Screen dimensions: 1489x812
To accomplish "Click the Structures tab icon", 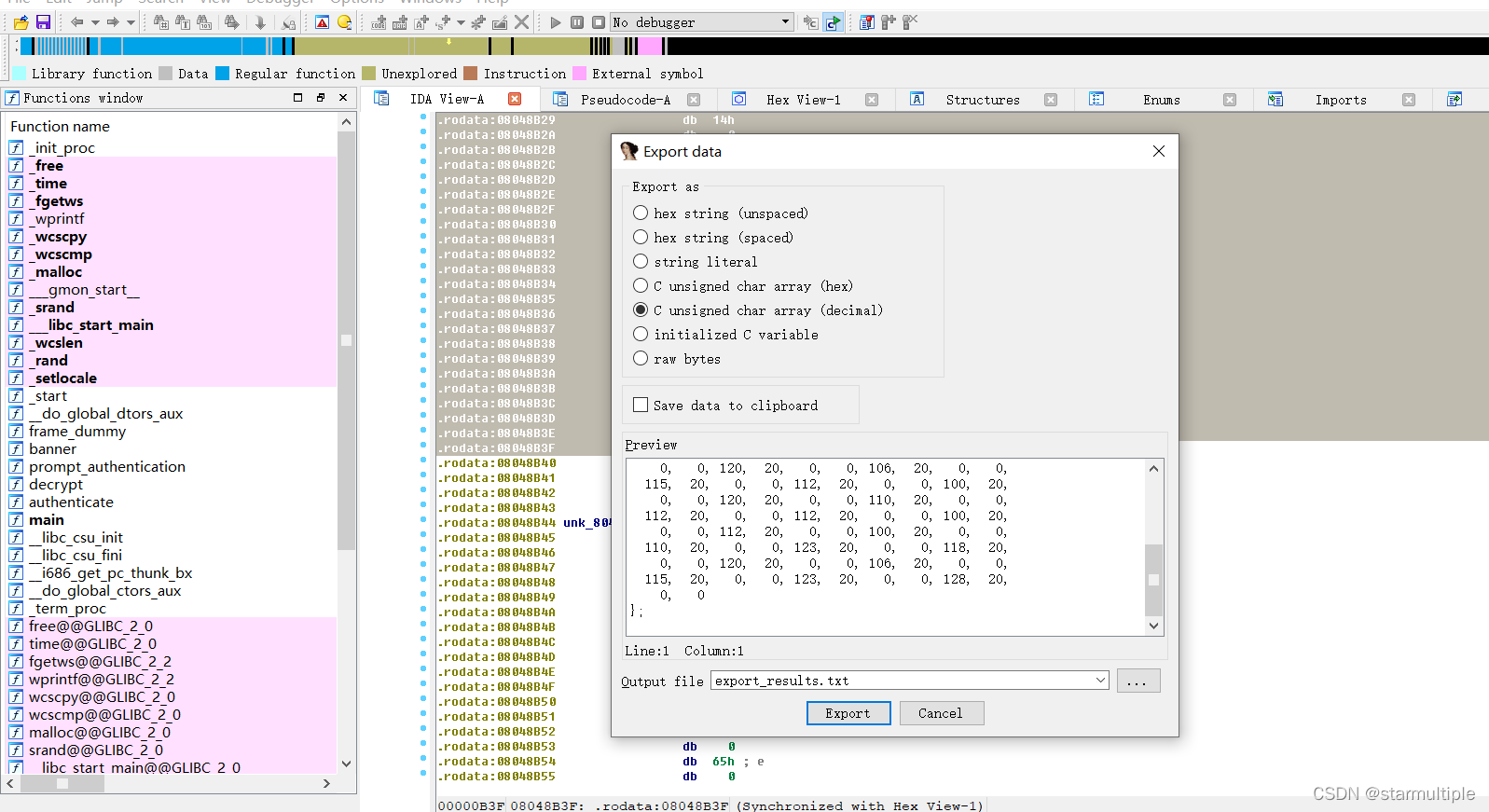I will pos(917,99).
